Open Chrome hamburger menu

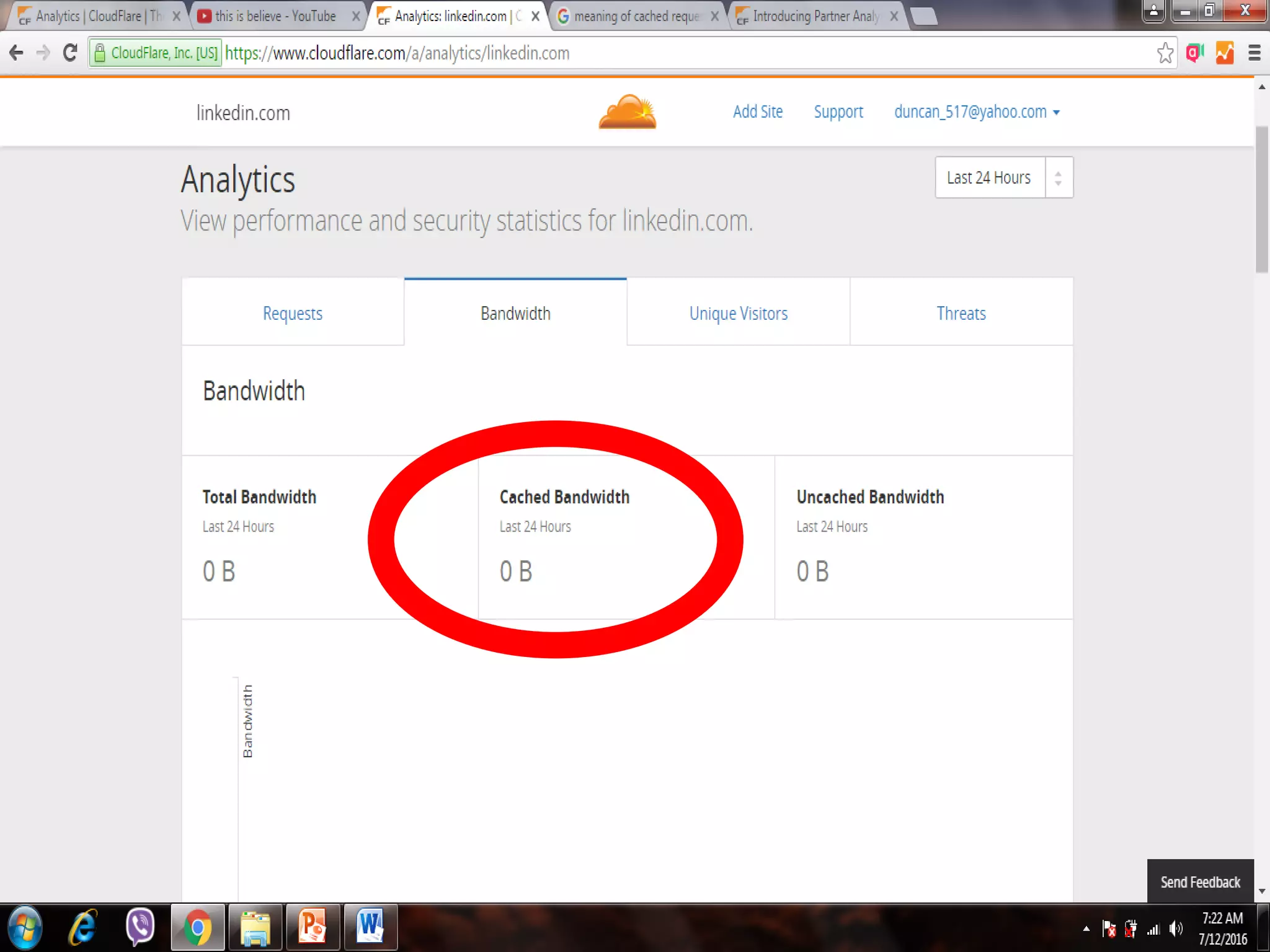[1254, 53]
